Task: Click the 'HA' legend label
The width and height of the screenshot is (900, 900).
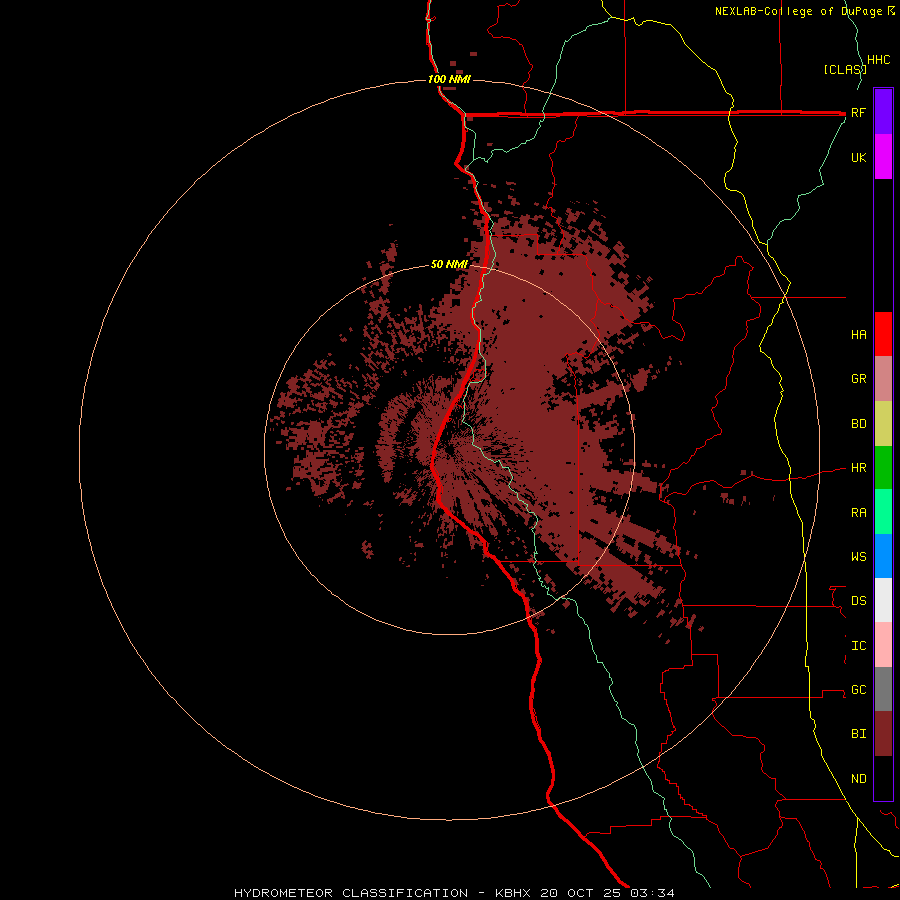Action: [x=858, y=334]
